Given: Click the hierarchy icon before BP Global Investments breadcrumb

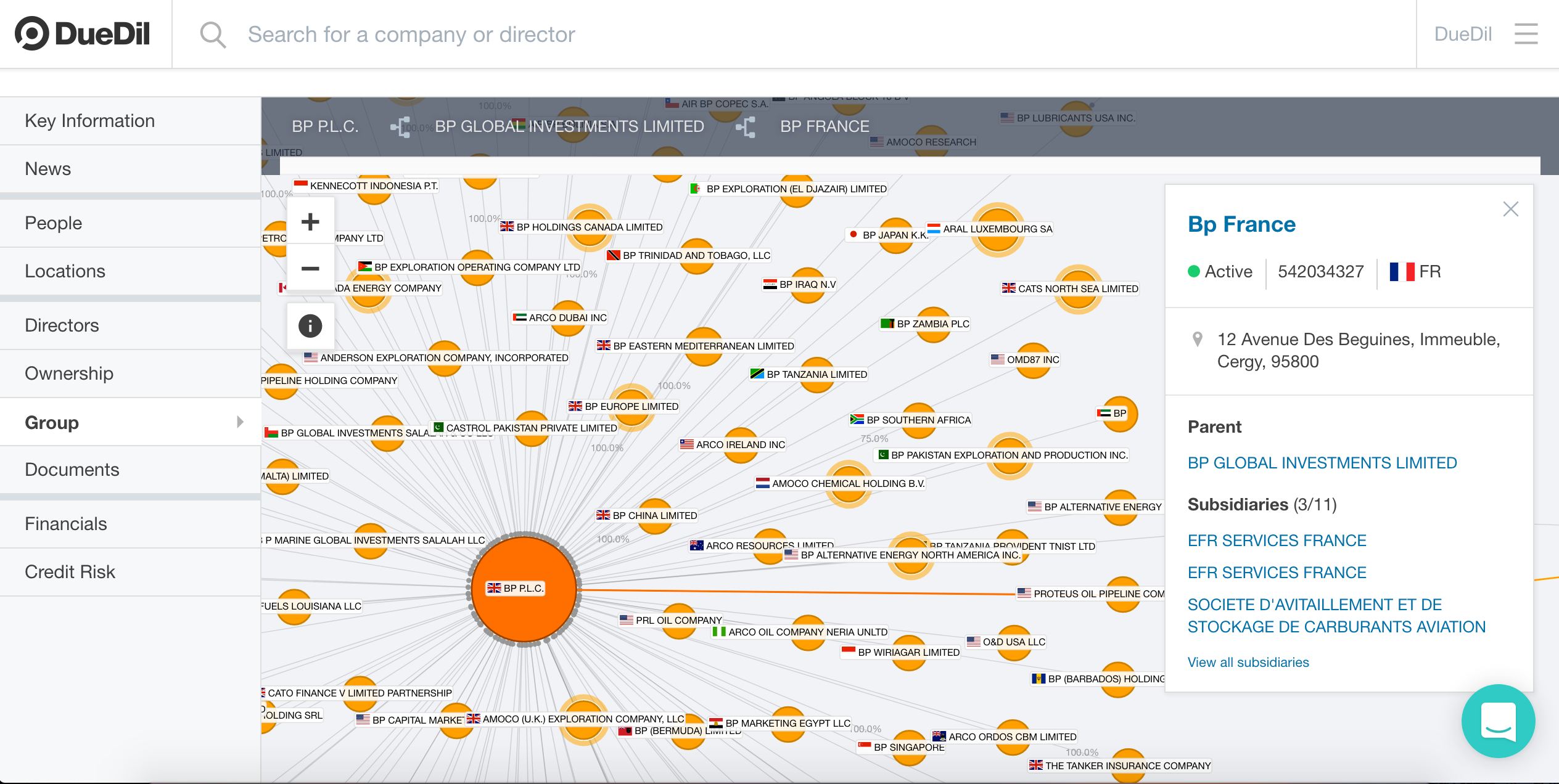Looking at the screenshot, I should (x=400, y=127).
